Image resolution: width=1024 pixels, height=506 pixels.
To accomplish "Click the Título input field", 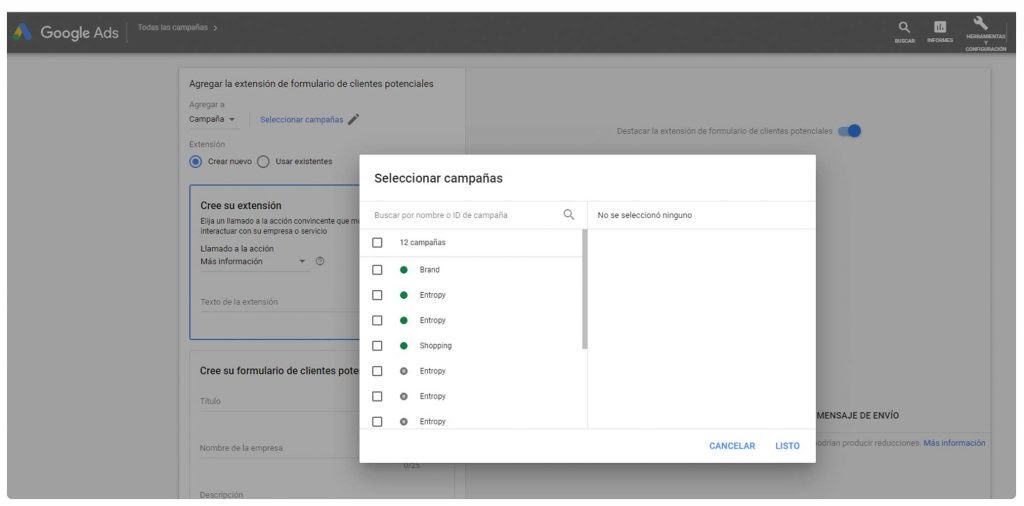I will click(x=280, y=402).
